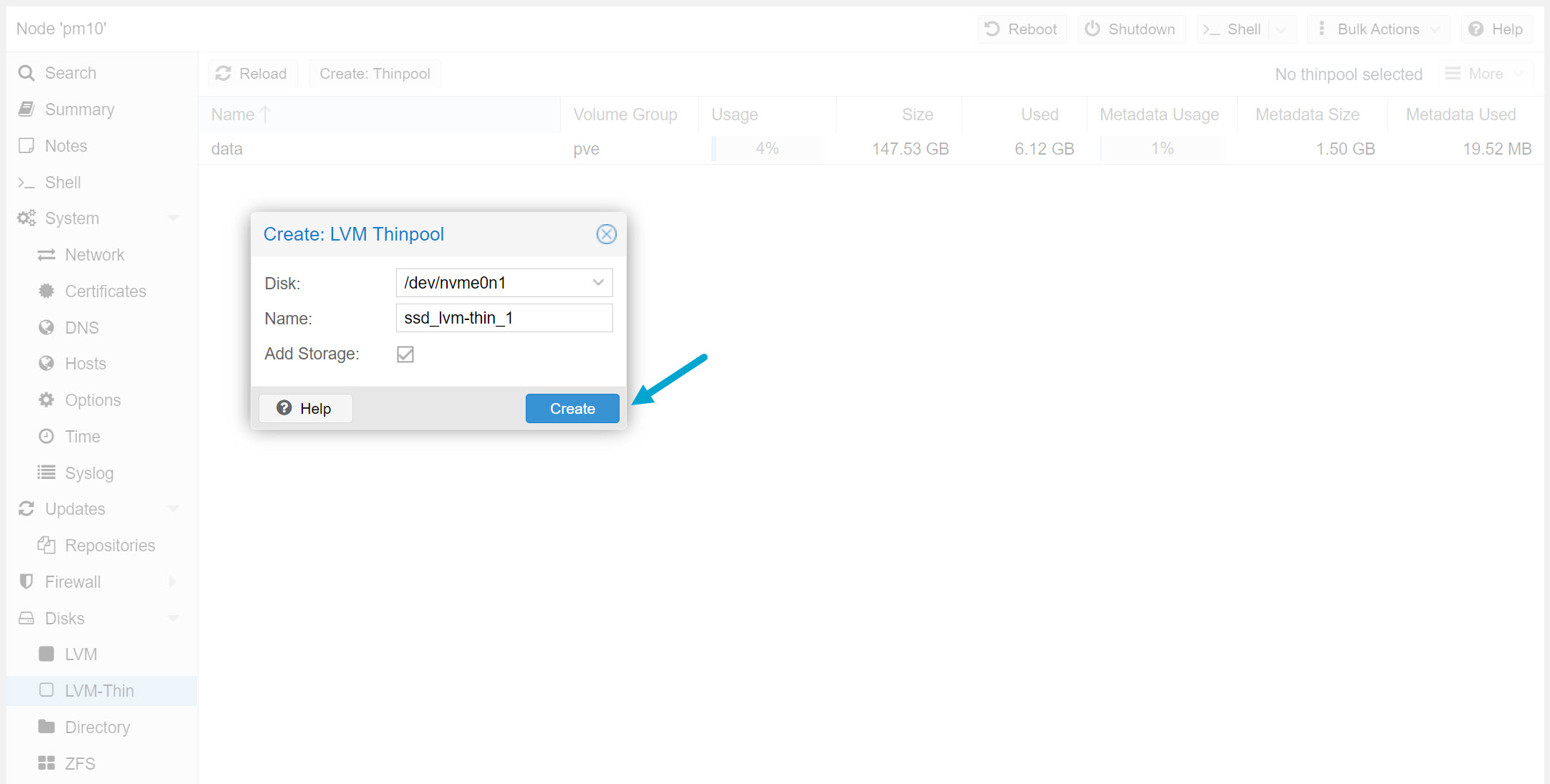This screenshot has width=1550, height=784.
Task: Click the Firewall shield icon
Action: (27, 582)
